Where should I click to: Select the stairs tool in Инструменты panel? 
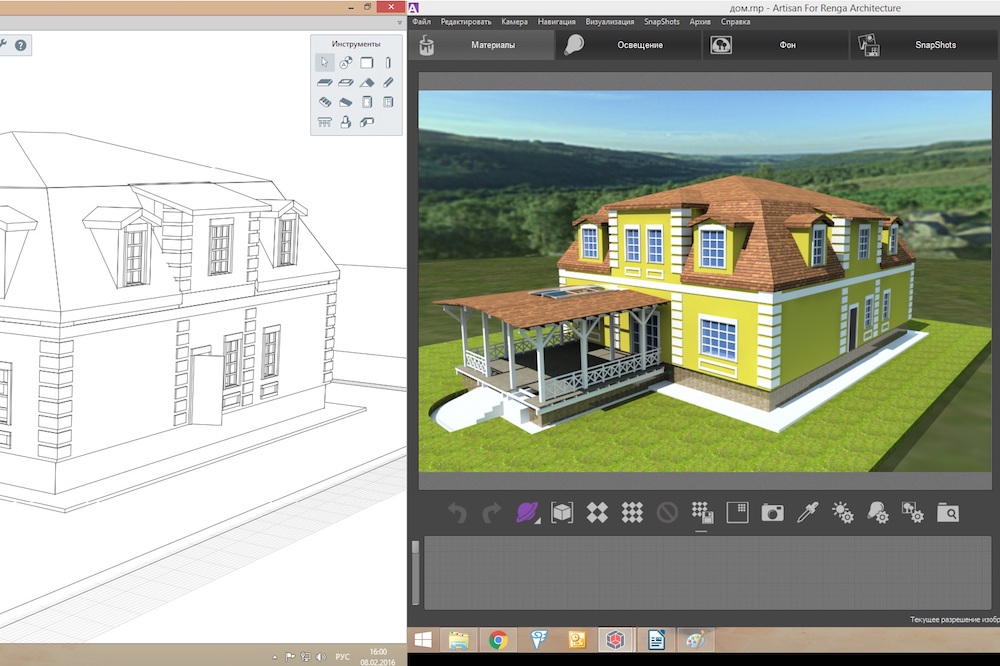tap(325, 102)
